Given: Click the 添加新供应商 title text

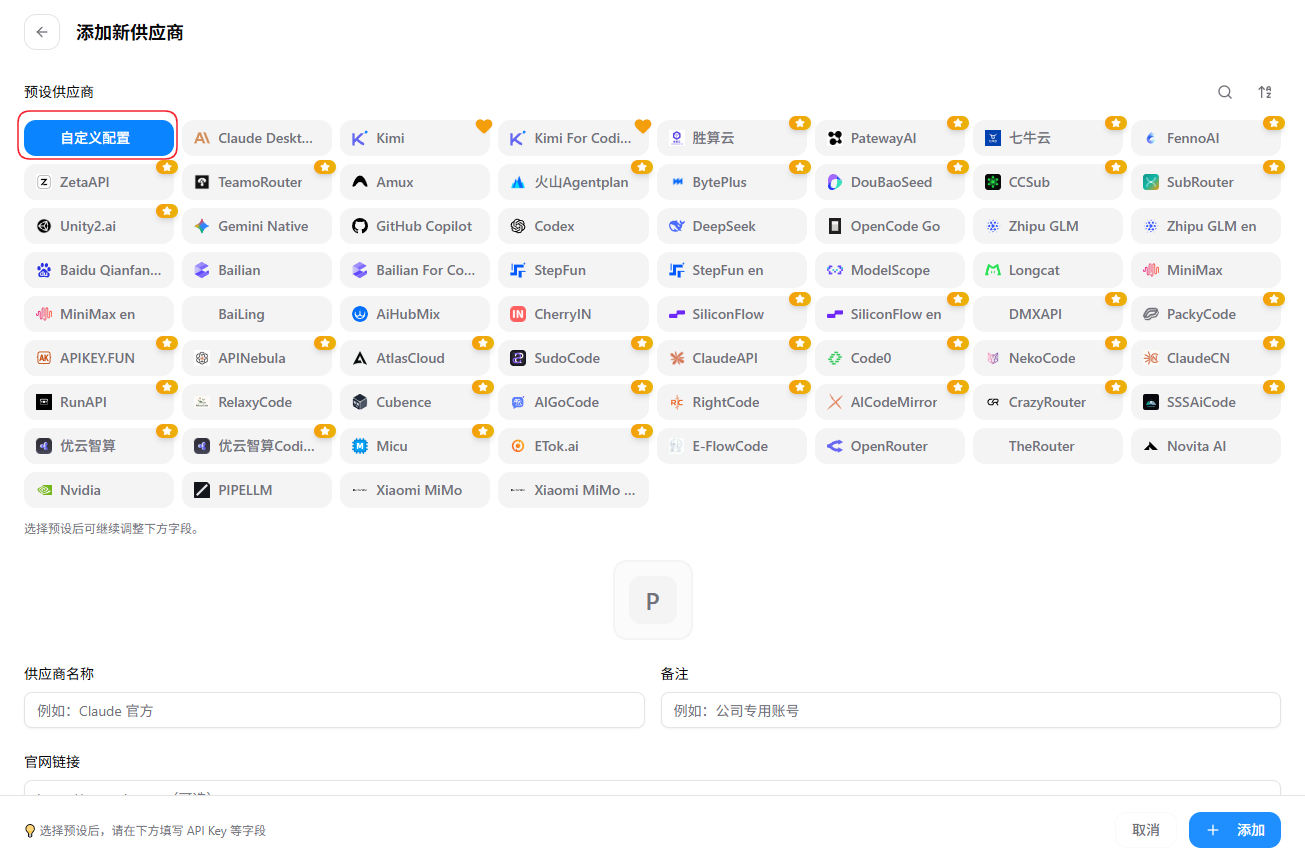Looking at the screenshot, I should coord(130,33).
